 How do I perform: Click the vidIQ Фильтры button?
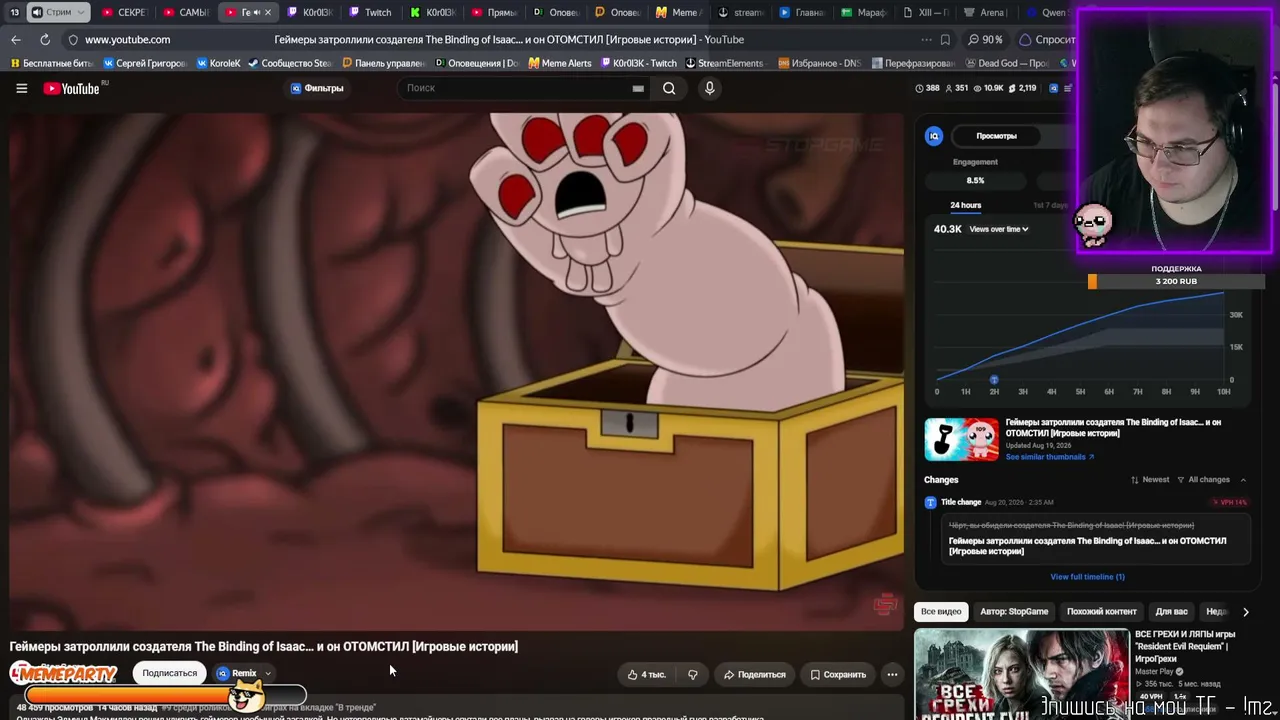(317, 88)
